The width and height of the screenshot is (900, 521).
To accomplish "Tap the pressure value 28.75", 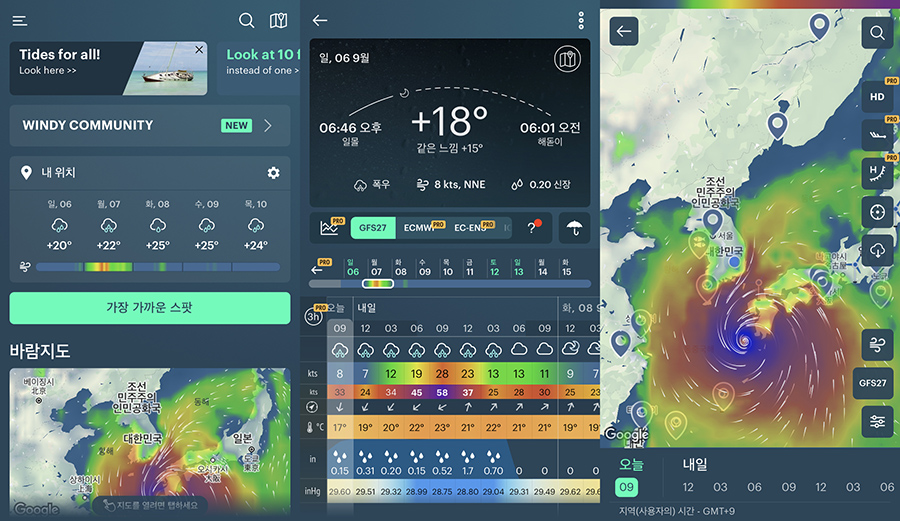I will [x=442, y=492].
